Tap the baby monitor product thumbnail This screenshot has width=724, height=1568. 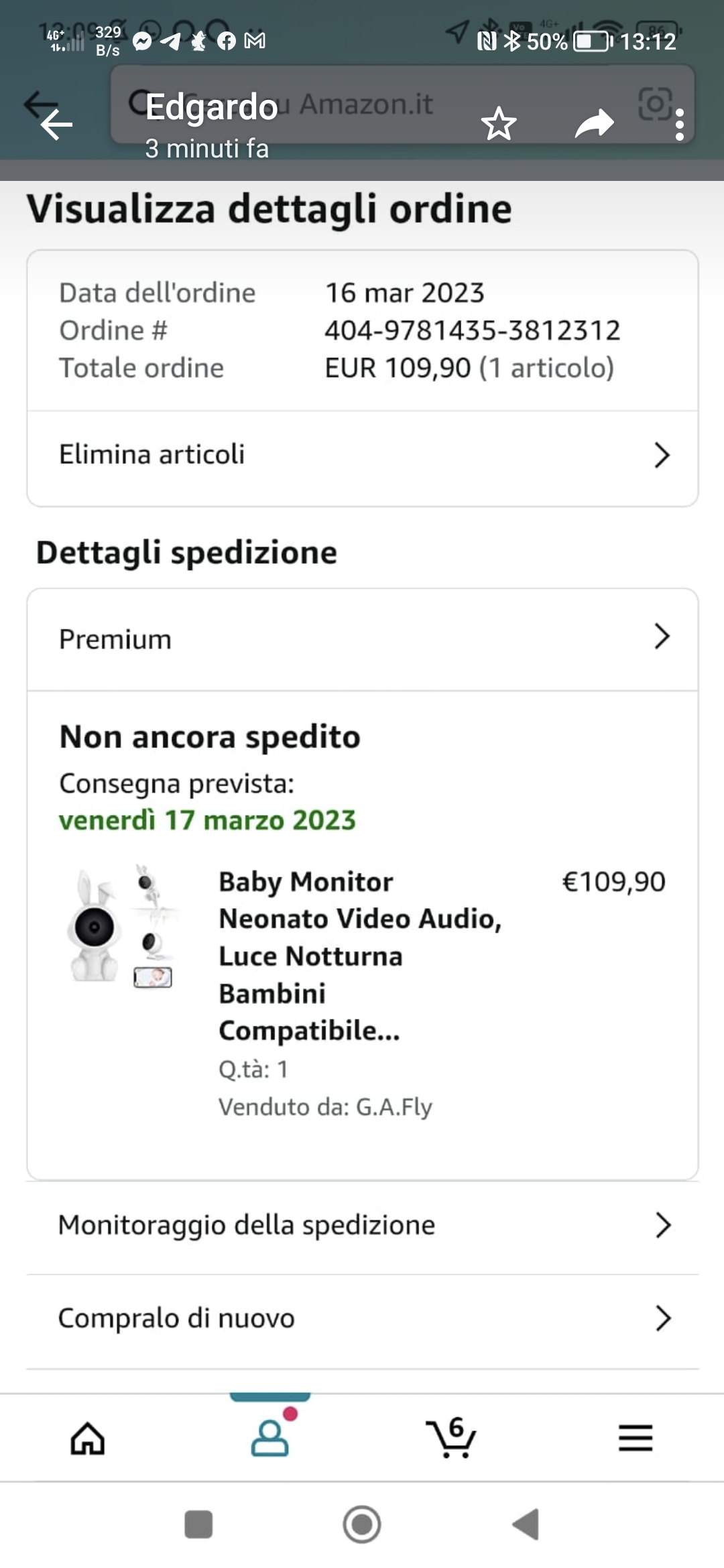click(122, 926)
